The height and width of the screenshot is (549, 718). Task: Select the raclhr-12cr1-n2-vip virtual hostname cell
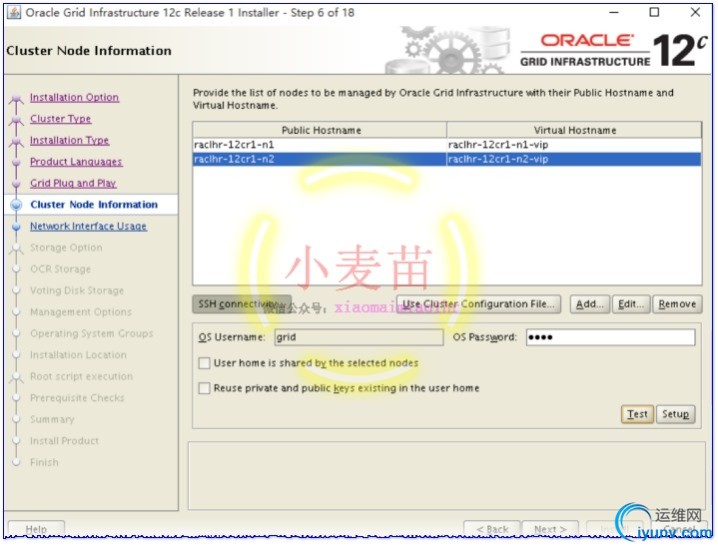pos(574,159)
